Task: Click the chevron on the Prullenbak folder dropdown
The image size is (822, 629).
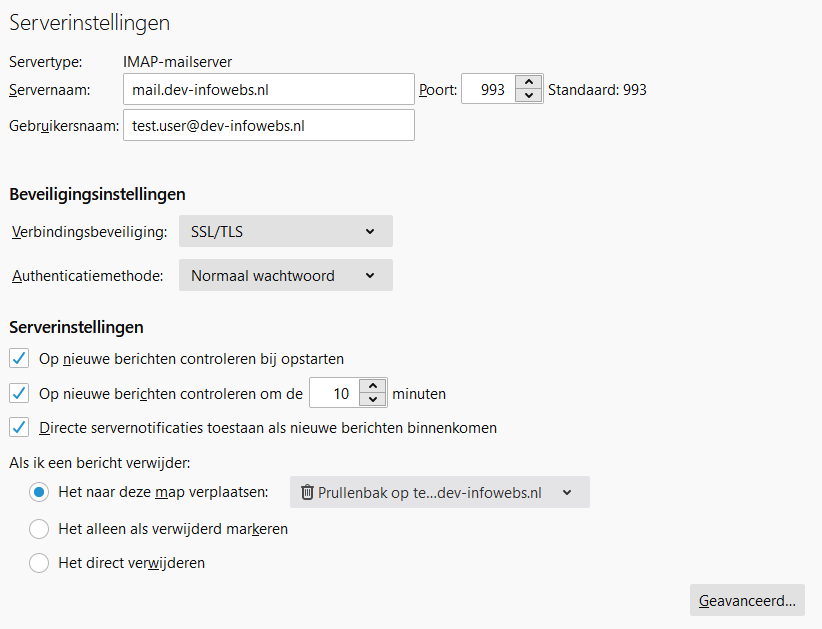Action: pyautogui.click(x=567, y=492)
